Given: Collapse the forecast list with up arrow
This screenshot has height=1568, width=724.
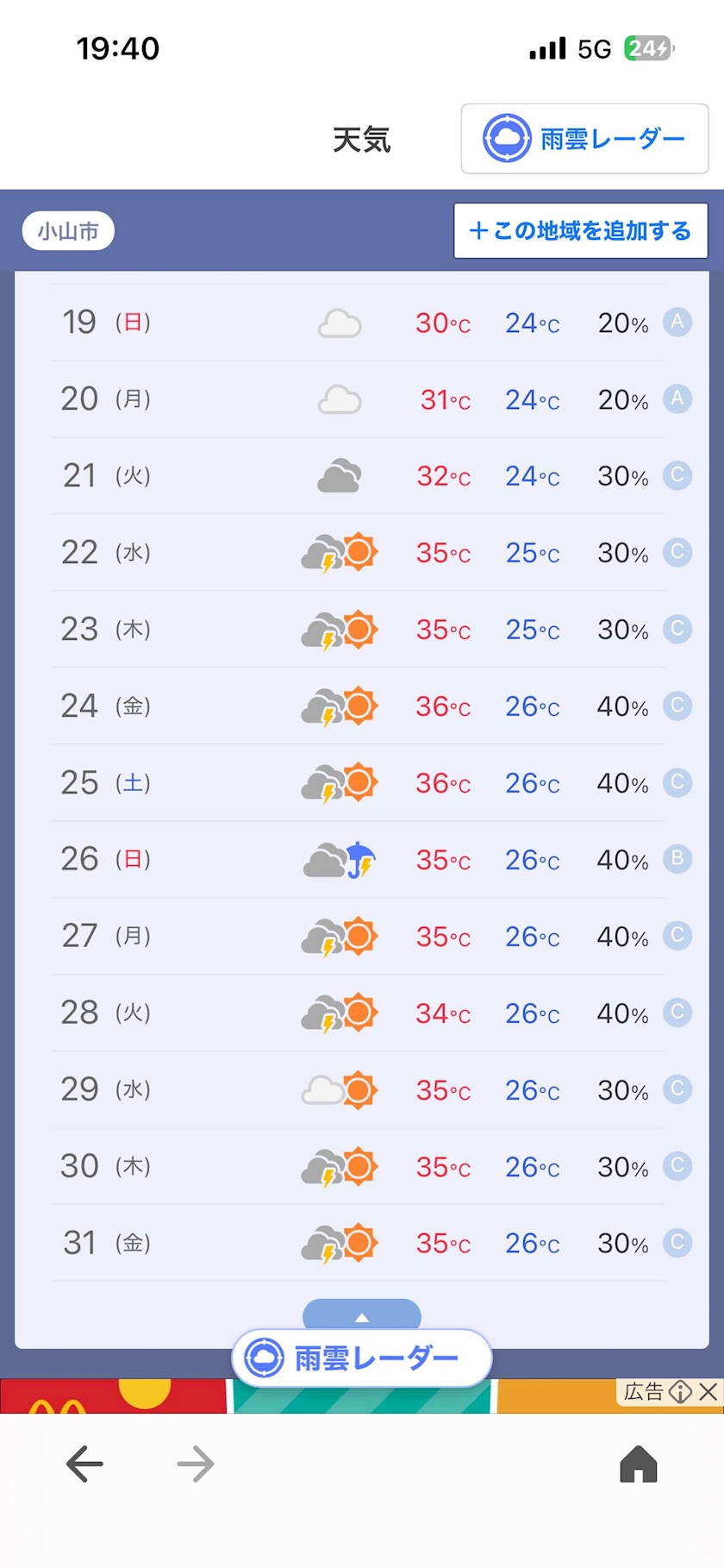Looking at the screenshot, I should coord(362,1315).
